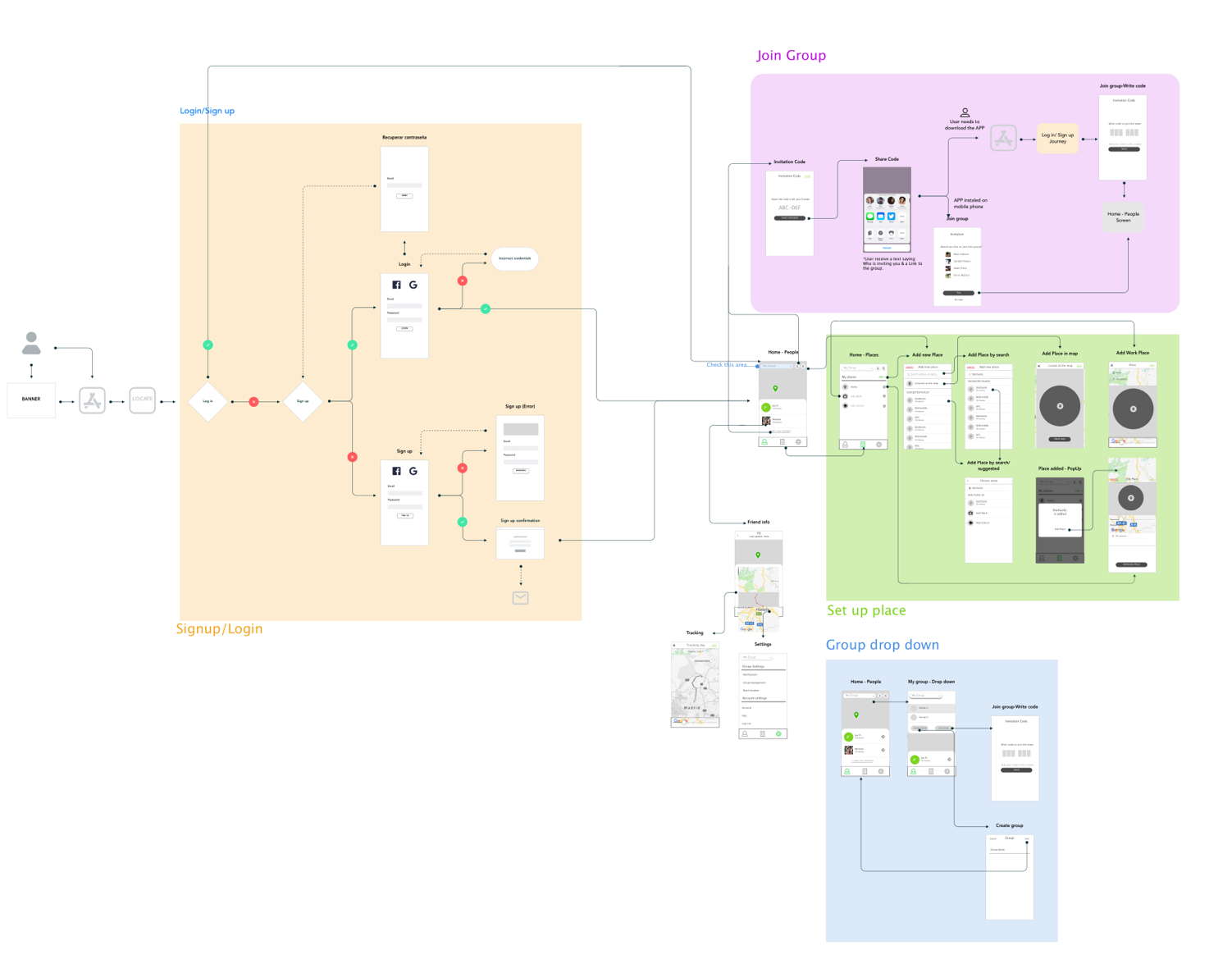Image resolution: width=1232 pixels, height=959 pixels.
Task: Click the Incorrect credentials bubble
Action: 515,258
